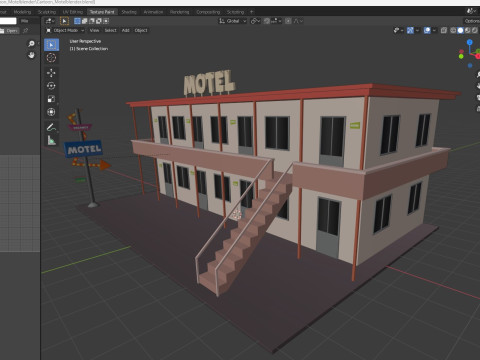
Task: Open the Object menu in viewport
Action: pos(141,30)
